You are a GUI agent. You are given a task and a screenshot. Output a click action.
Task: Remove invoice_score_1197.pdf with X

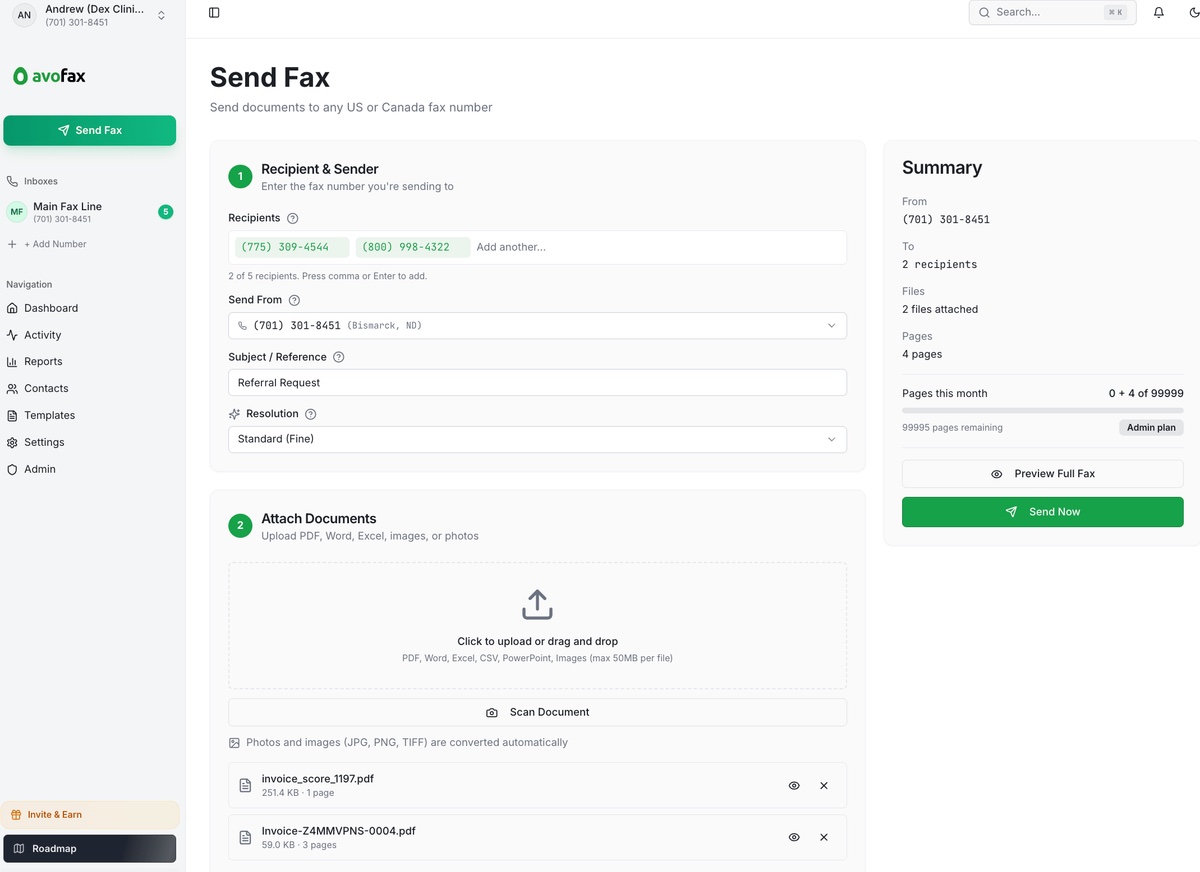(x=824, y=786)
